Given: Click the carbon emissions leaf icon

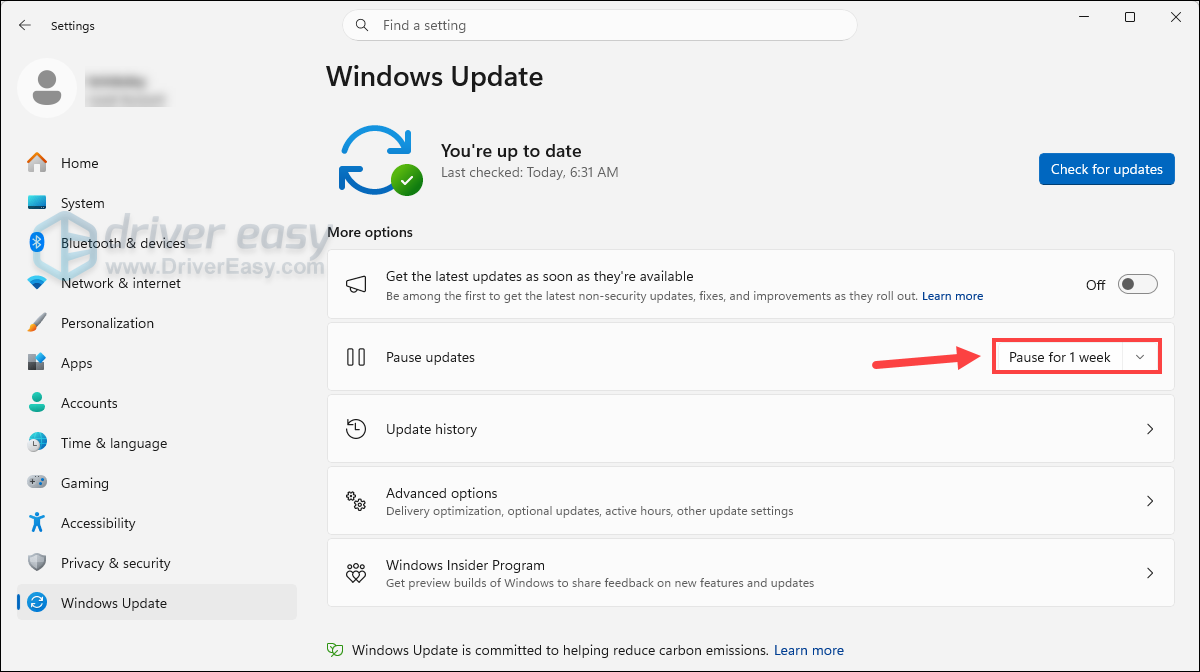Looking at the screenshot, I should tap(336, 650).
